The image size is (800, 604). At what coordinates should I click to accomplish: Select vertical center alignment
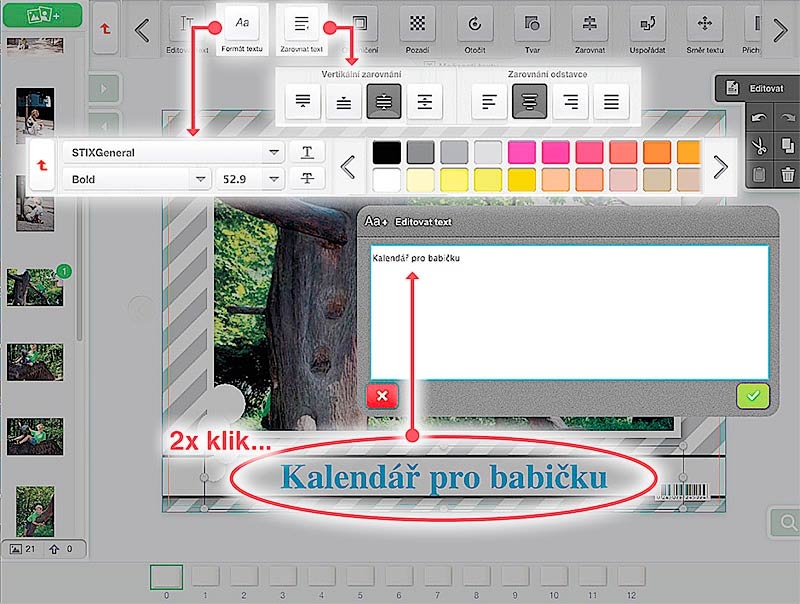point(384,101)
